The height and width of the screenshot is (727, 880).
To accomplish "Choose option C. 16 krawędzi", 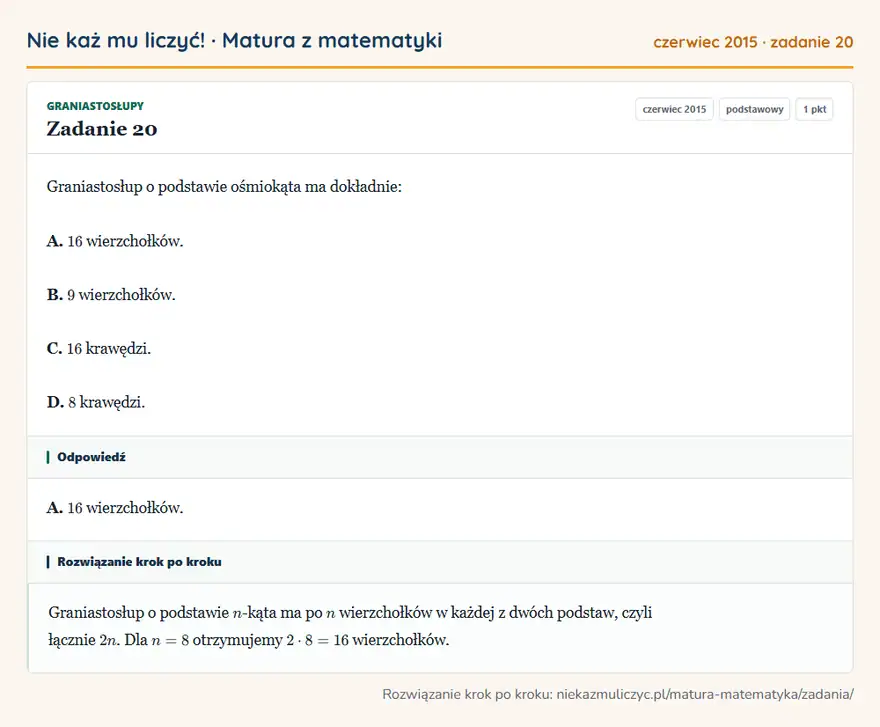I will pyautogui.click(x=99, y=349).
